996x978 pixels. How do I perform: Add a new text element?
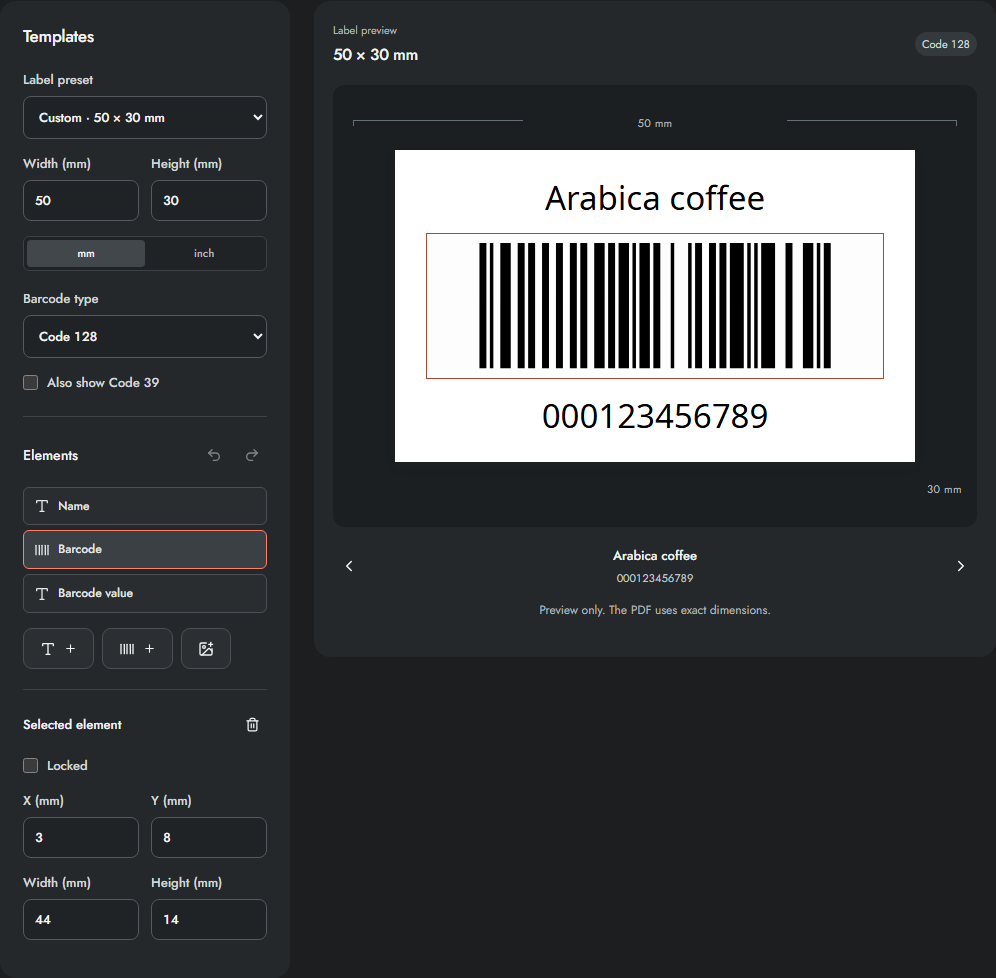pyautogui.click(x=58, y=648)
